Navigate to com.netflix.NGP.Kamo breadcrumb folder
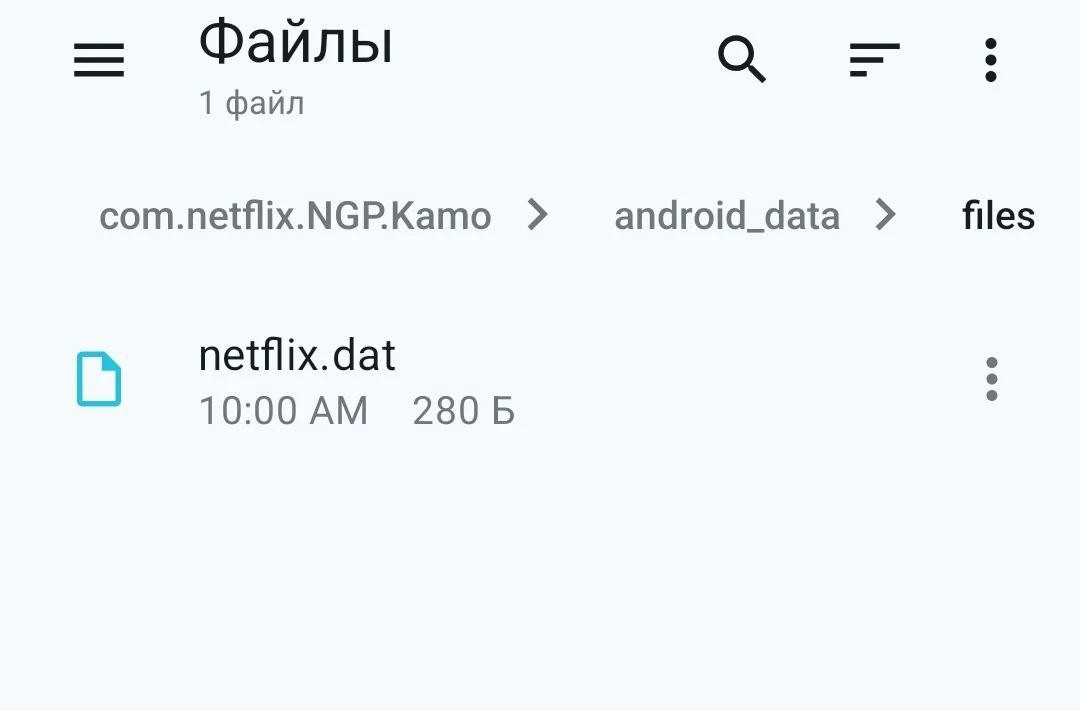This screenshot has width=1080, height=711. click(x=295, y=216)
